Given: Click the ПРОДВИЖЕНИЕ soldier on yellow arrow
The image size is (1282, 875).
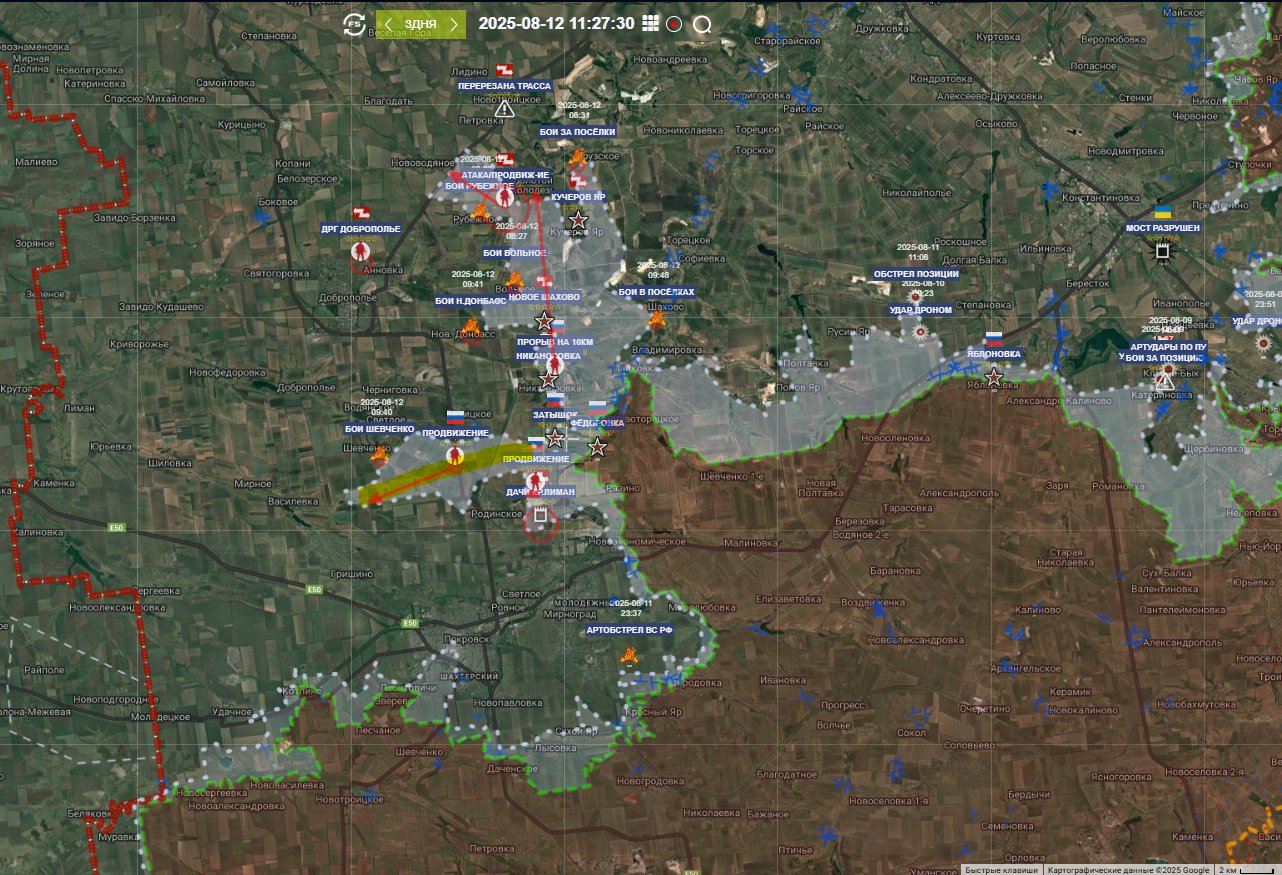Looking at the screenshot, I should [456, 456].
